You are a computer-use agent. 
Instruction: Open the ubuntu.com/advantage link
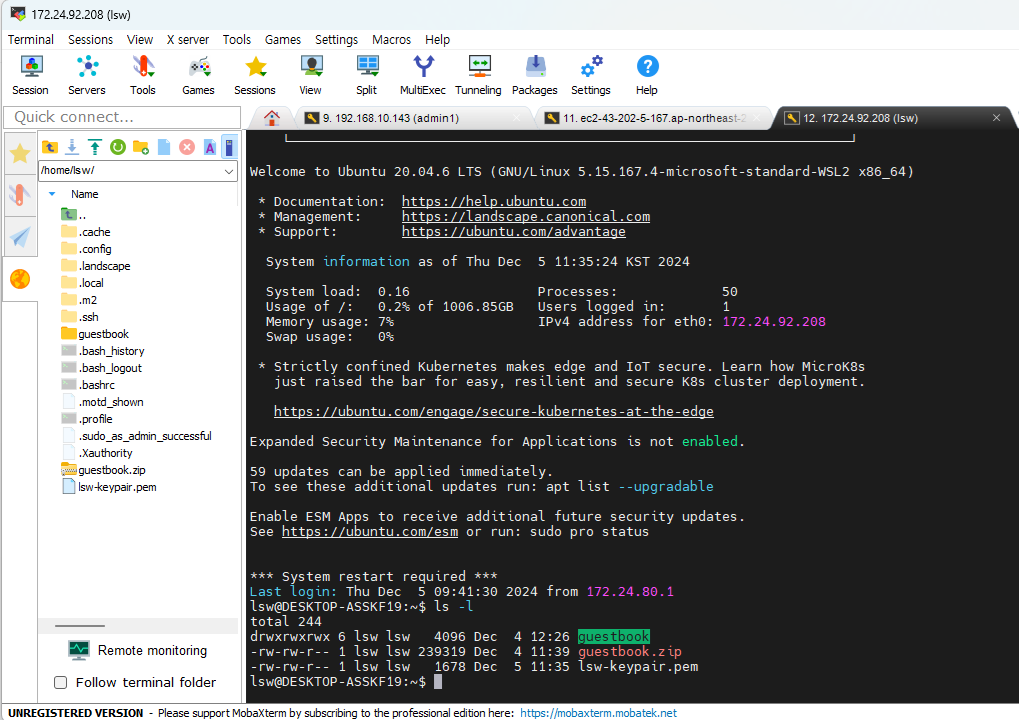point(513,231)
